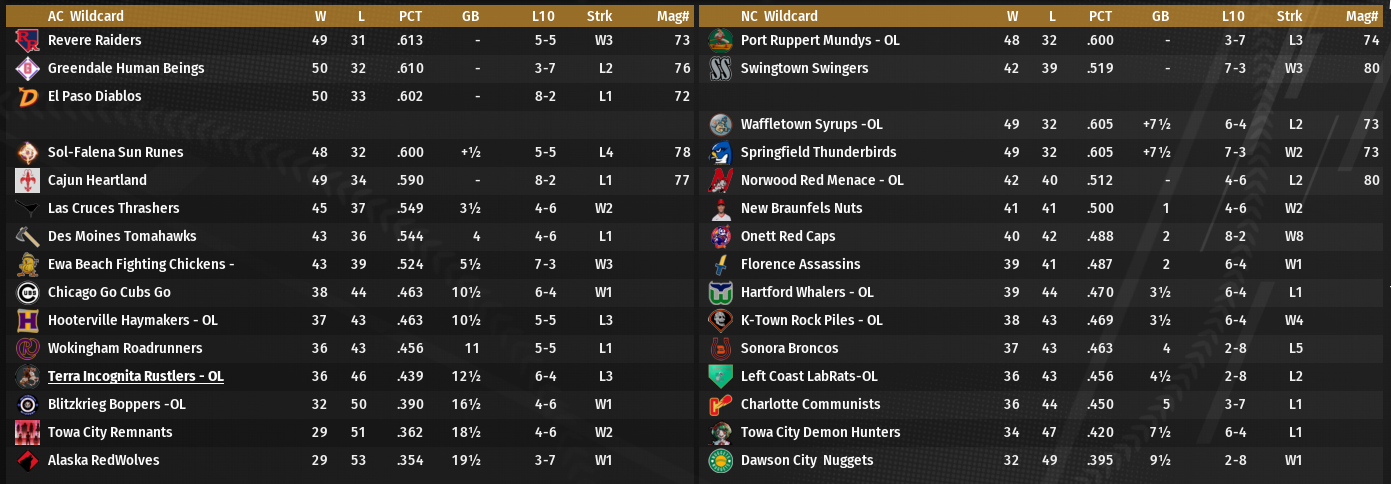Click the Hartford Whalers logo icon

(720, 292)
